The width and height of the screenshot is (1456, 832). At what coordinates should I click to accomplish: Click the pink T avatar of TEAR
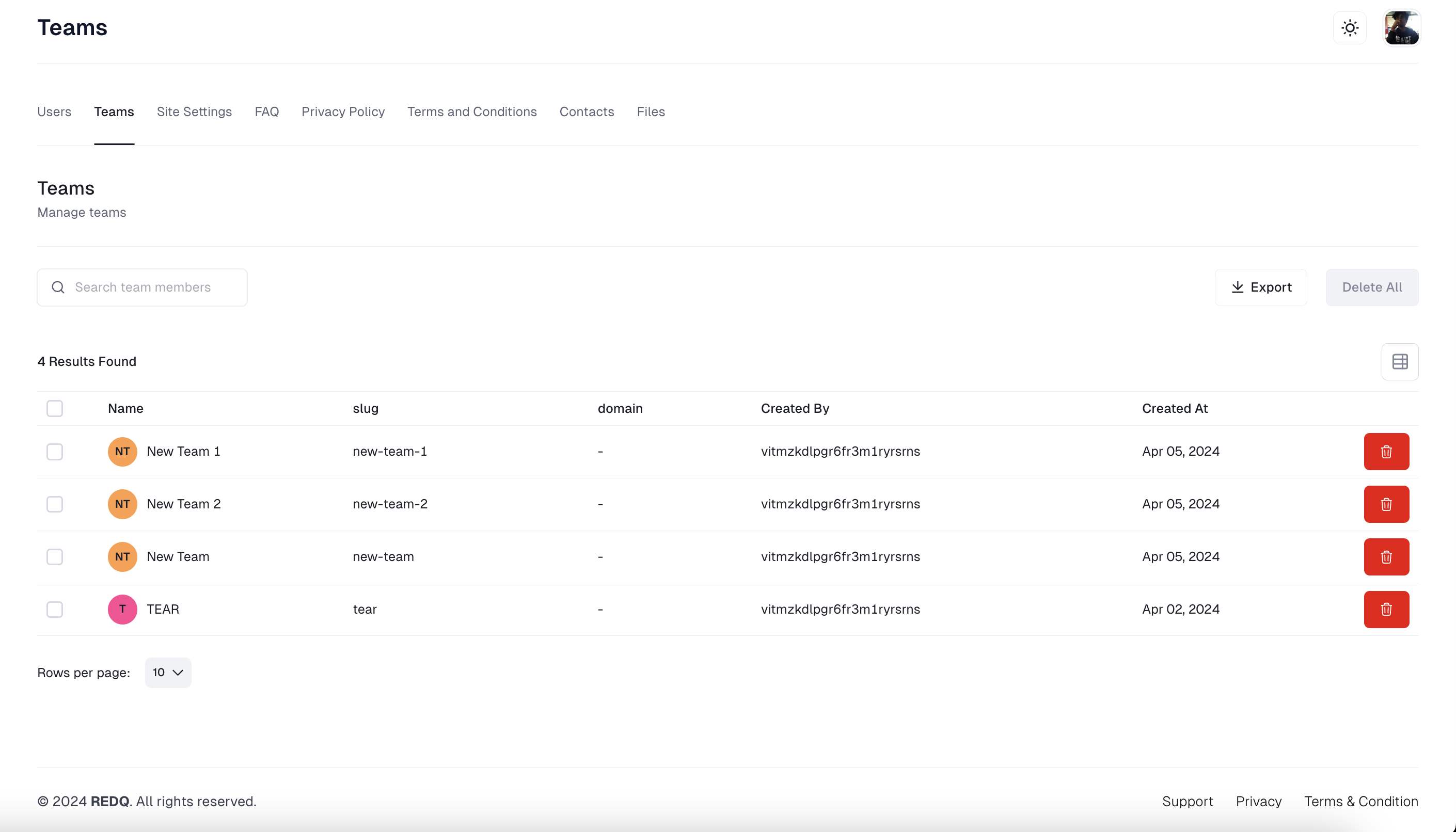122,609
